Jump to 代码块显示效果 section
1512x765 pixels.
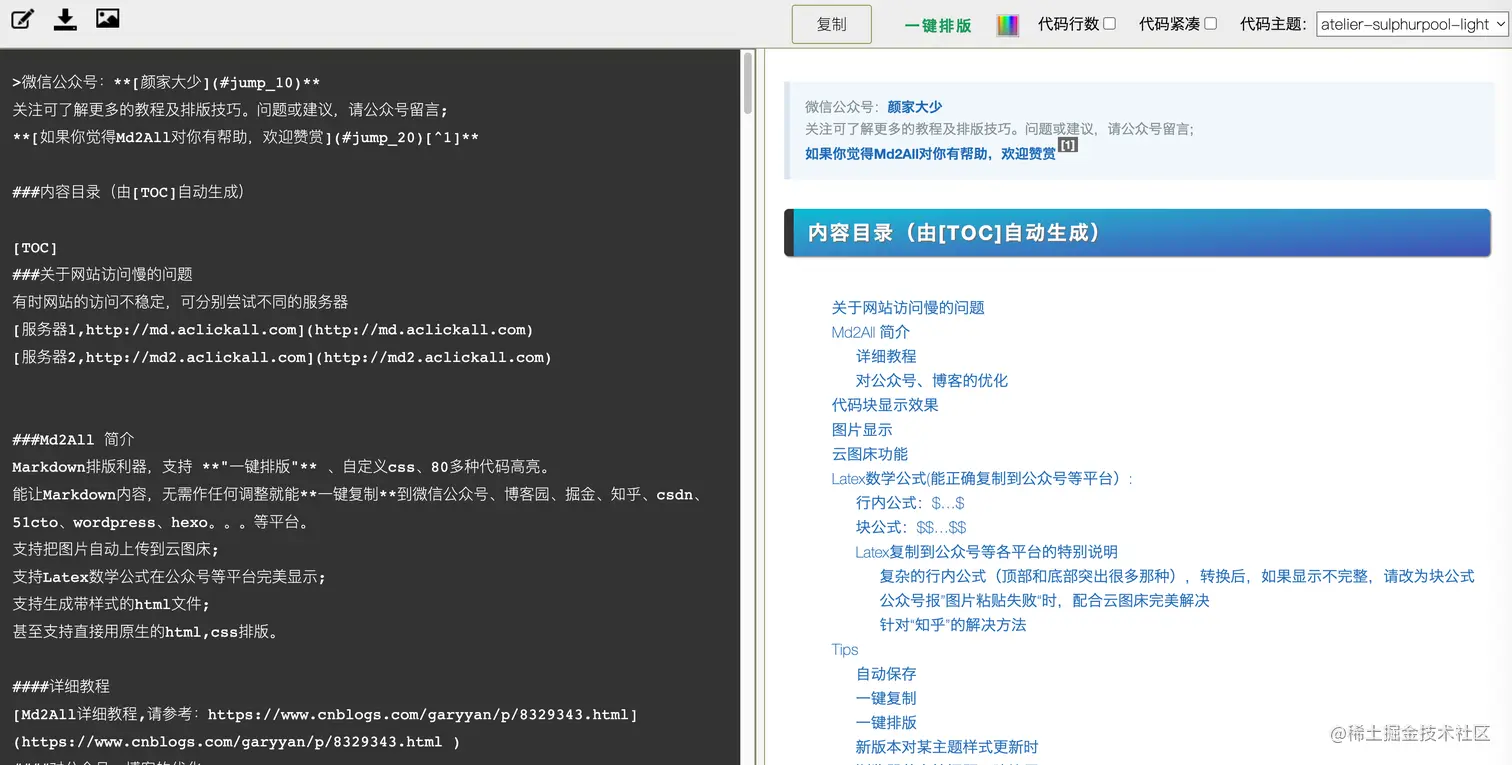click(885, 405)
